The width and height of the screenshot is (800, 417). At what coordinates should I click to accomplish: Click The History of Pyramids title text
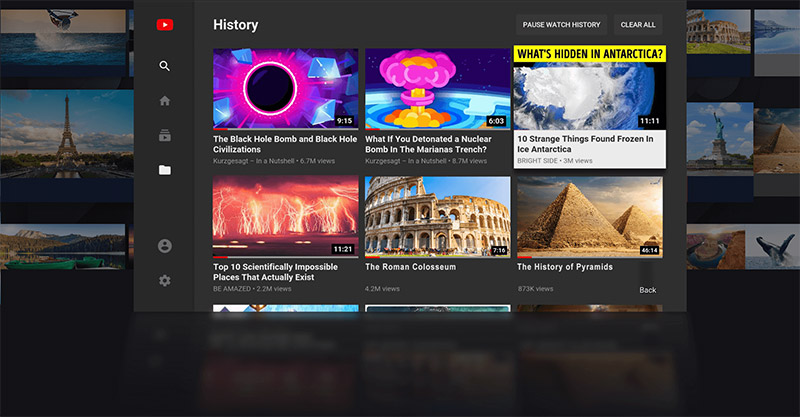click(565, 267)
